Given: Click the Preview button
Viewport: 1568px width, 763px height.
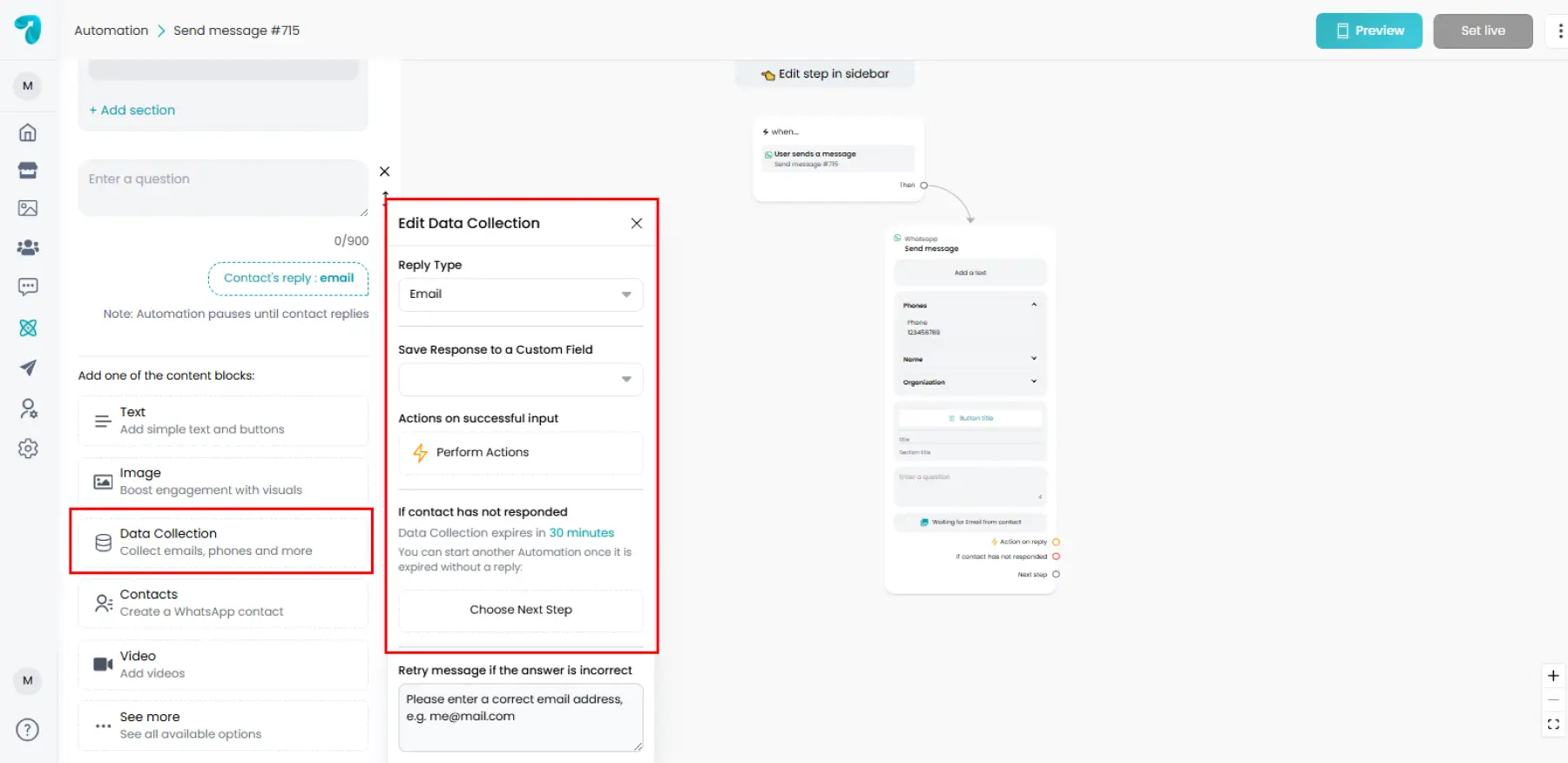Looking at the screenshot, I should (1369, 30).
